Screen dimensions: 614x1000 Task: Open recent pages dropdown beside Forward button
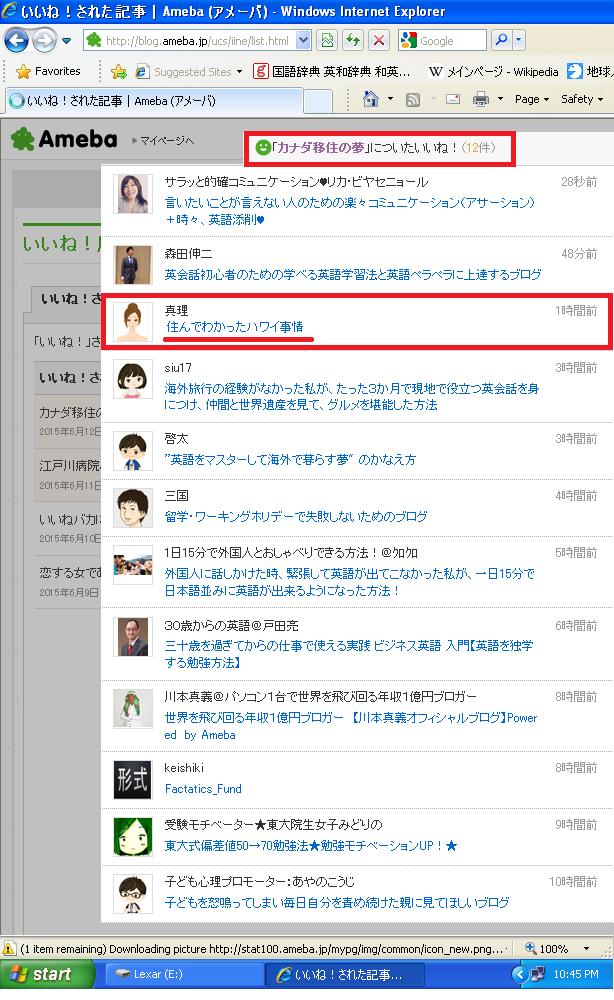[66, 41]
